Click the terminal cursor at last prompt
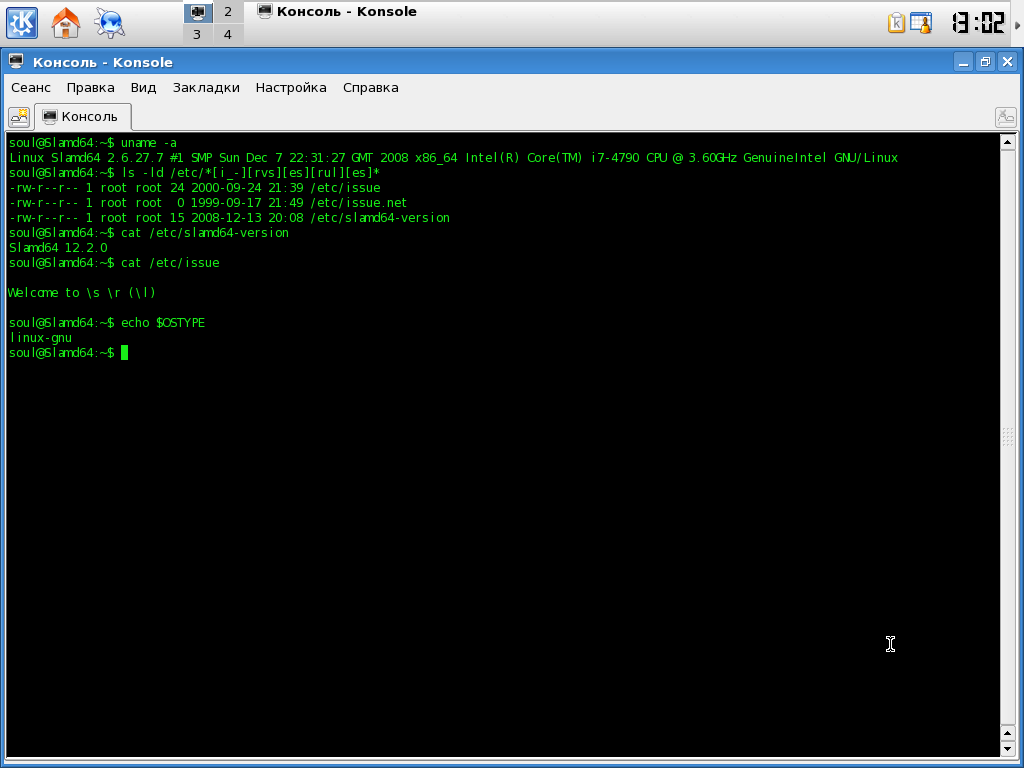This screenshot has width=1024, height=768. (x=125, y=353)
